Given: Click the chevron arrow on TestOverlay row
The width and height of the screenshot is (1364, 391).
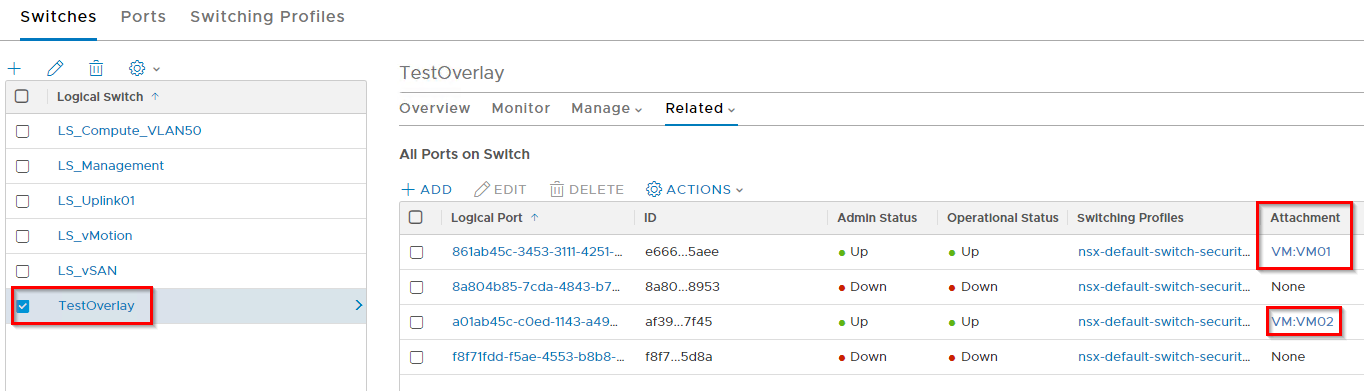Looking at the screenshot, I should click(359, 306).
